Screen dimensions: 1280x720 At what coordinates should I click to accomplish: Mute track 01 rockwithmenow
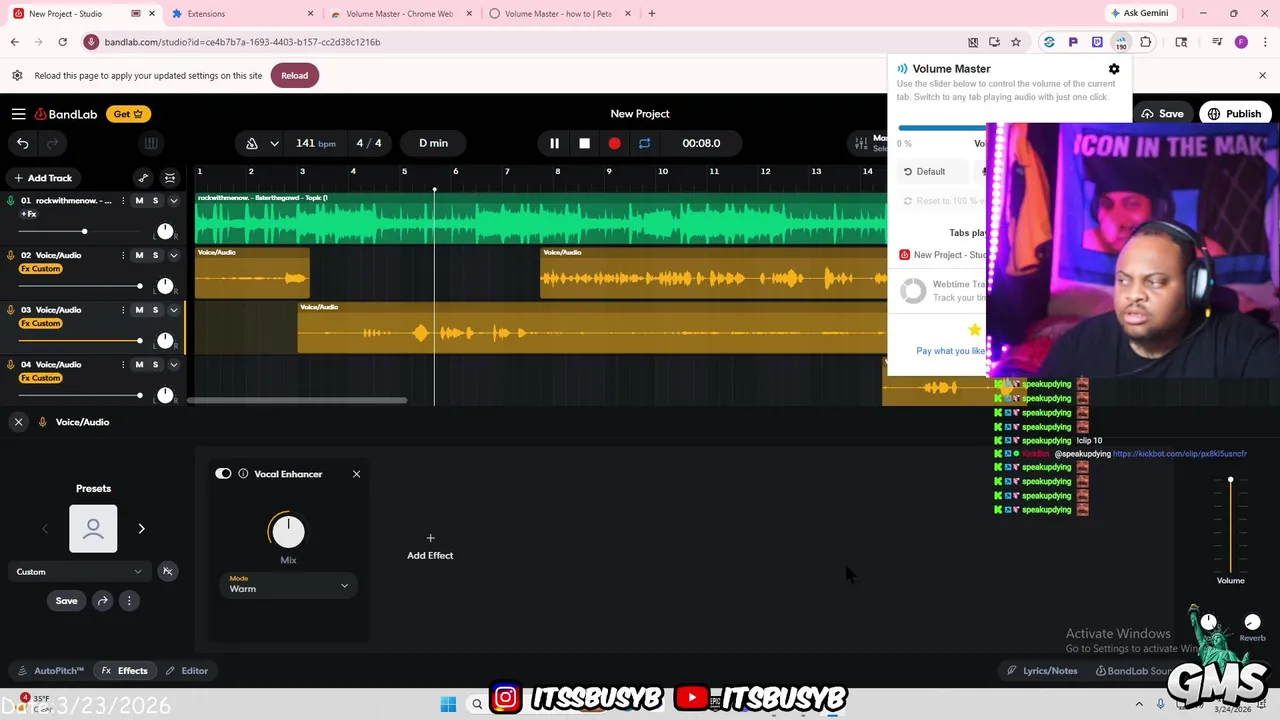[139, 201]
